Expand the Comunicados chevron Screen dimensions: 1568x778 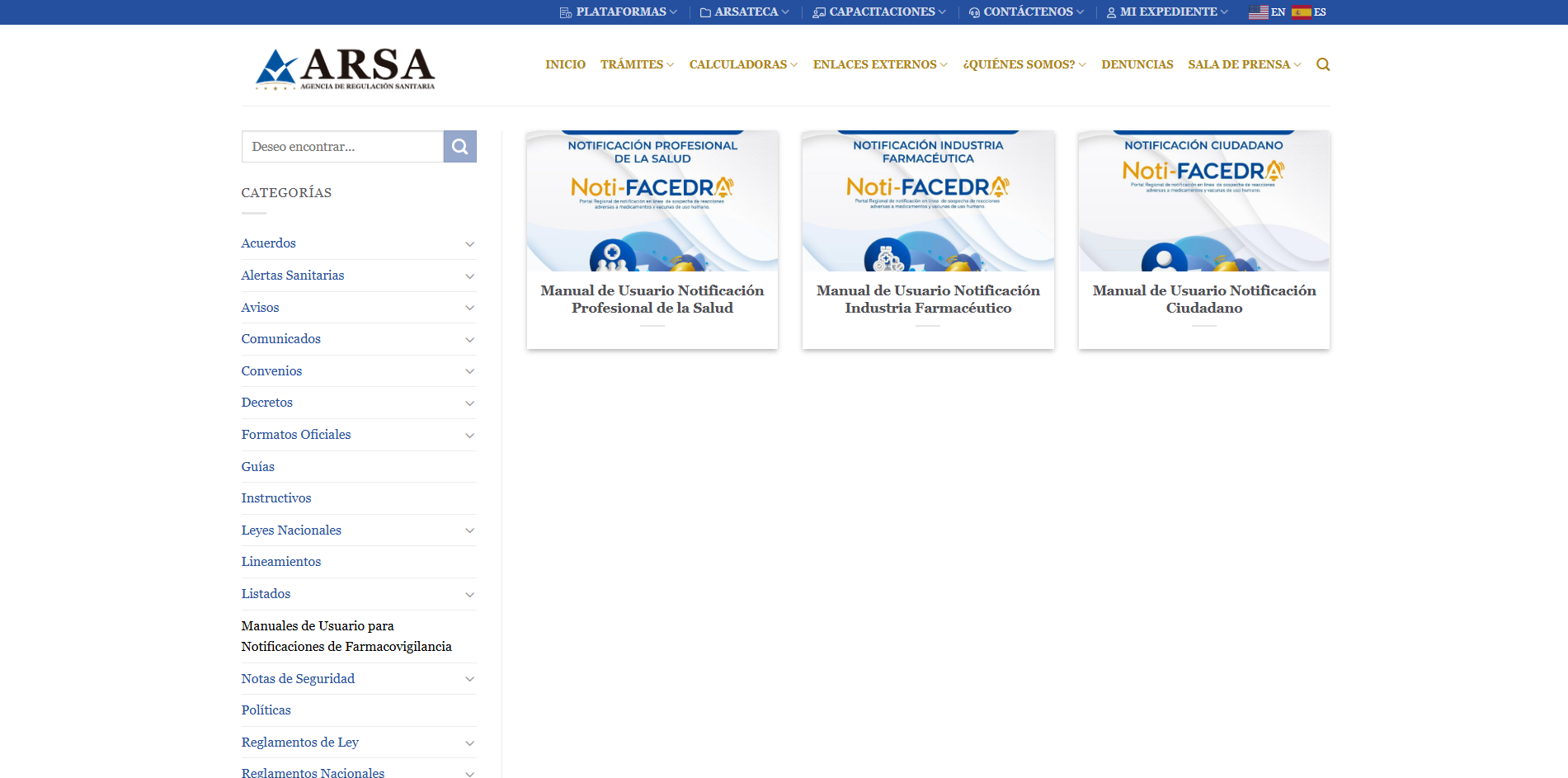470,340
